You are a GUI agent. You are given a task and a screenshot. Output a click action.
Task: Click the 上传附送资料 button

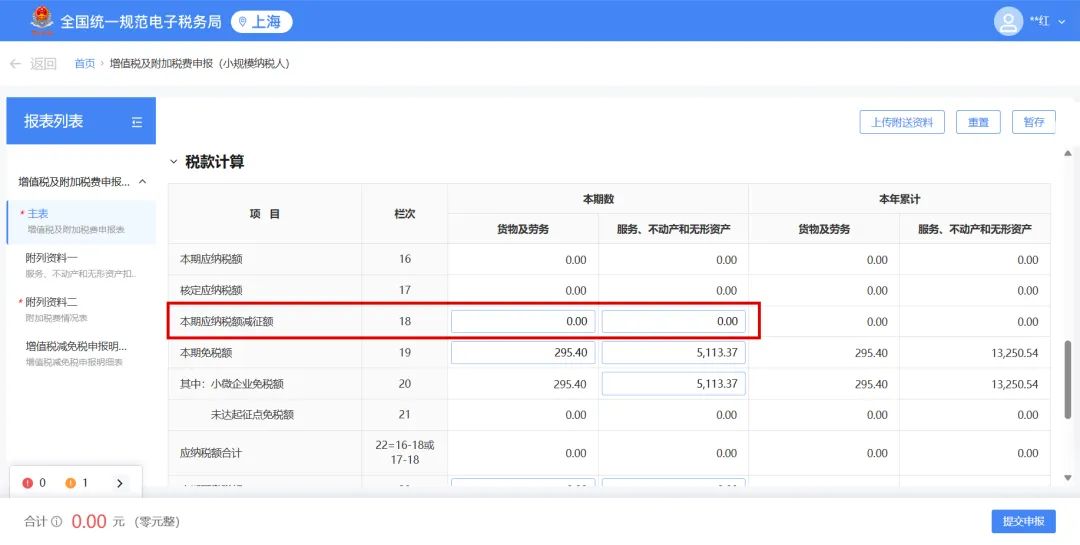pos(902,122)
